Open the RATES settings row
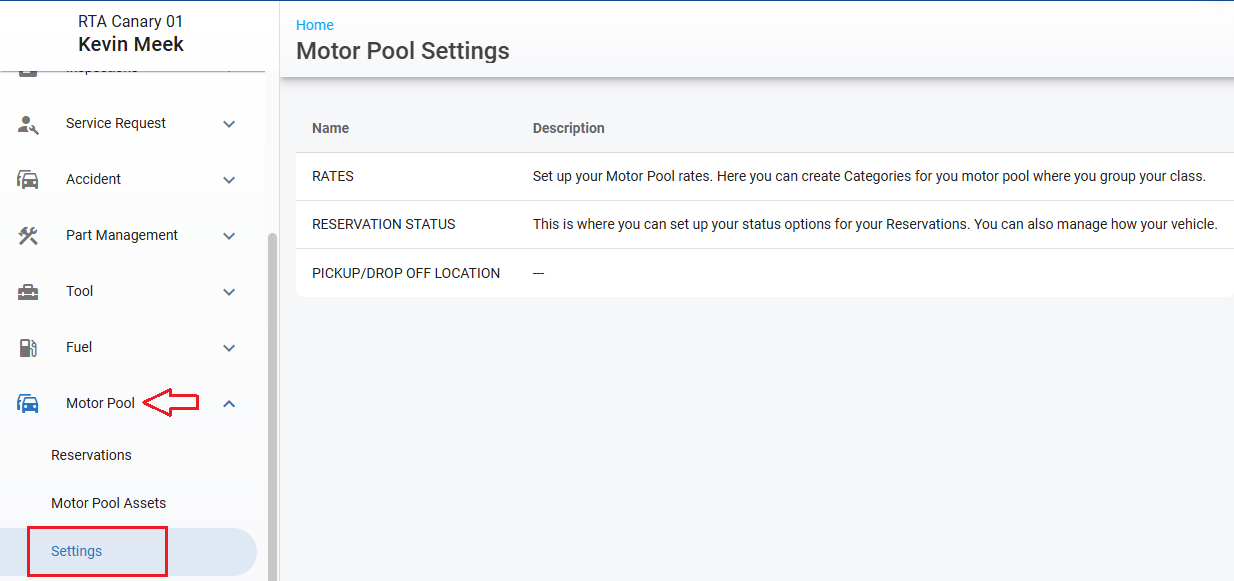Viewport: 1234px width, 581px height. tap(333, 176)
